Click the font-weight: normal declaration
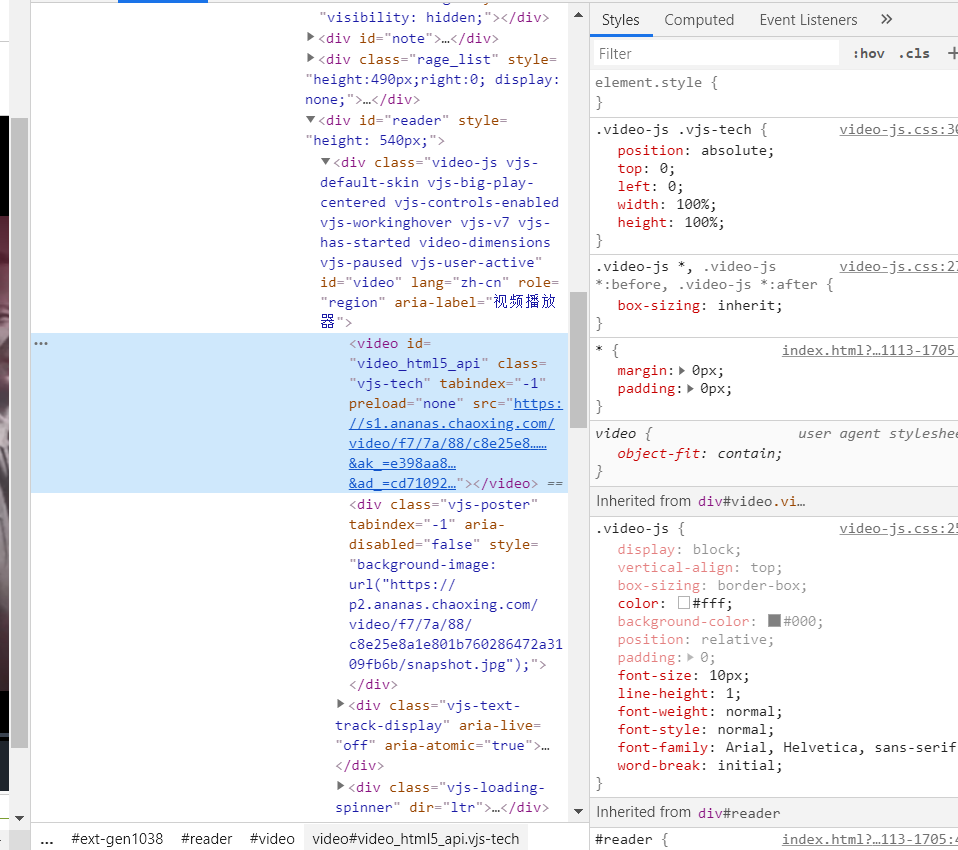 pyautogui.click(x=700, y=711)
